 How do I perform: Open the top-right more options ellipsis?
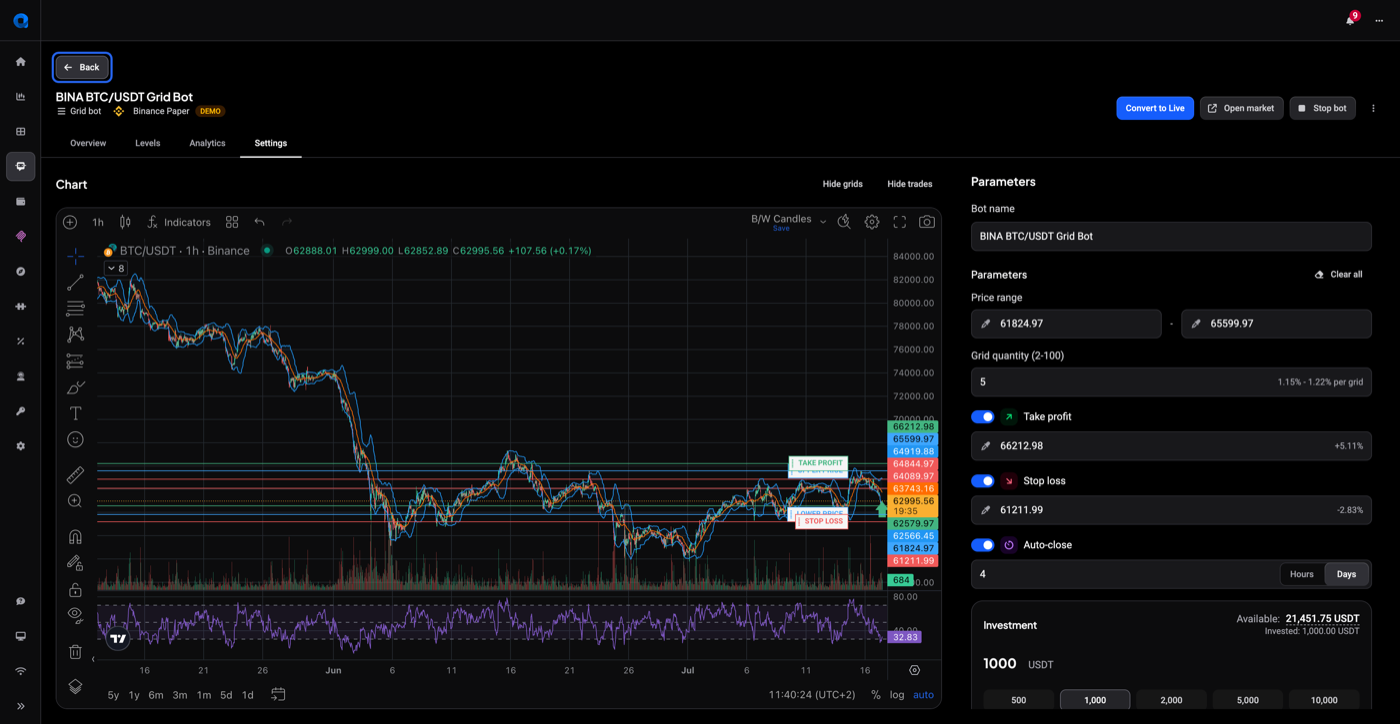pos(1380,20)
